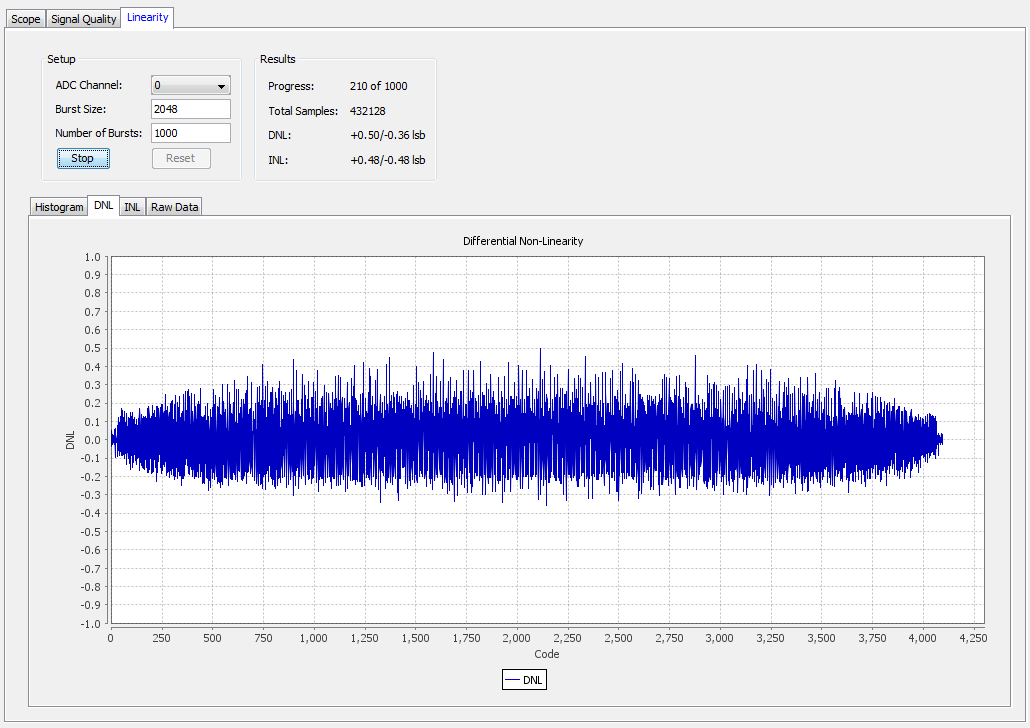
Task: Click the vertical DNL y-axis label
Action: click(x=70, y=440)
